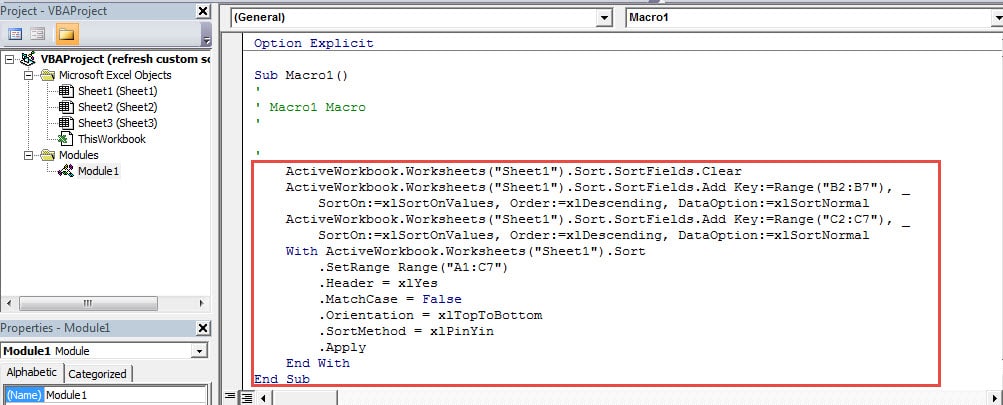Close the Properties - Module1 panel
This screenshot has width=1003, height=405.
(202, 329)
